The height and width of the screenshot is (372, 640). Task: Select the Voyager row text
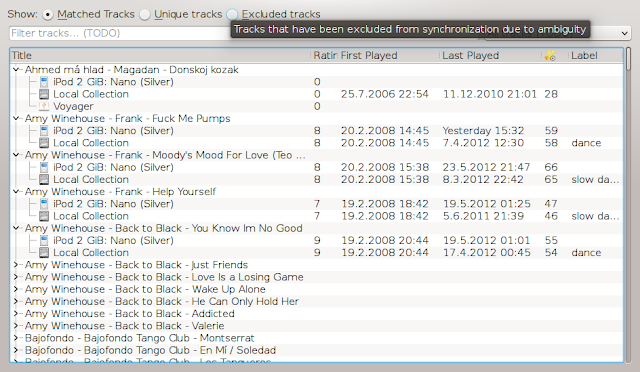pos(73,107)
